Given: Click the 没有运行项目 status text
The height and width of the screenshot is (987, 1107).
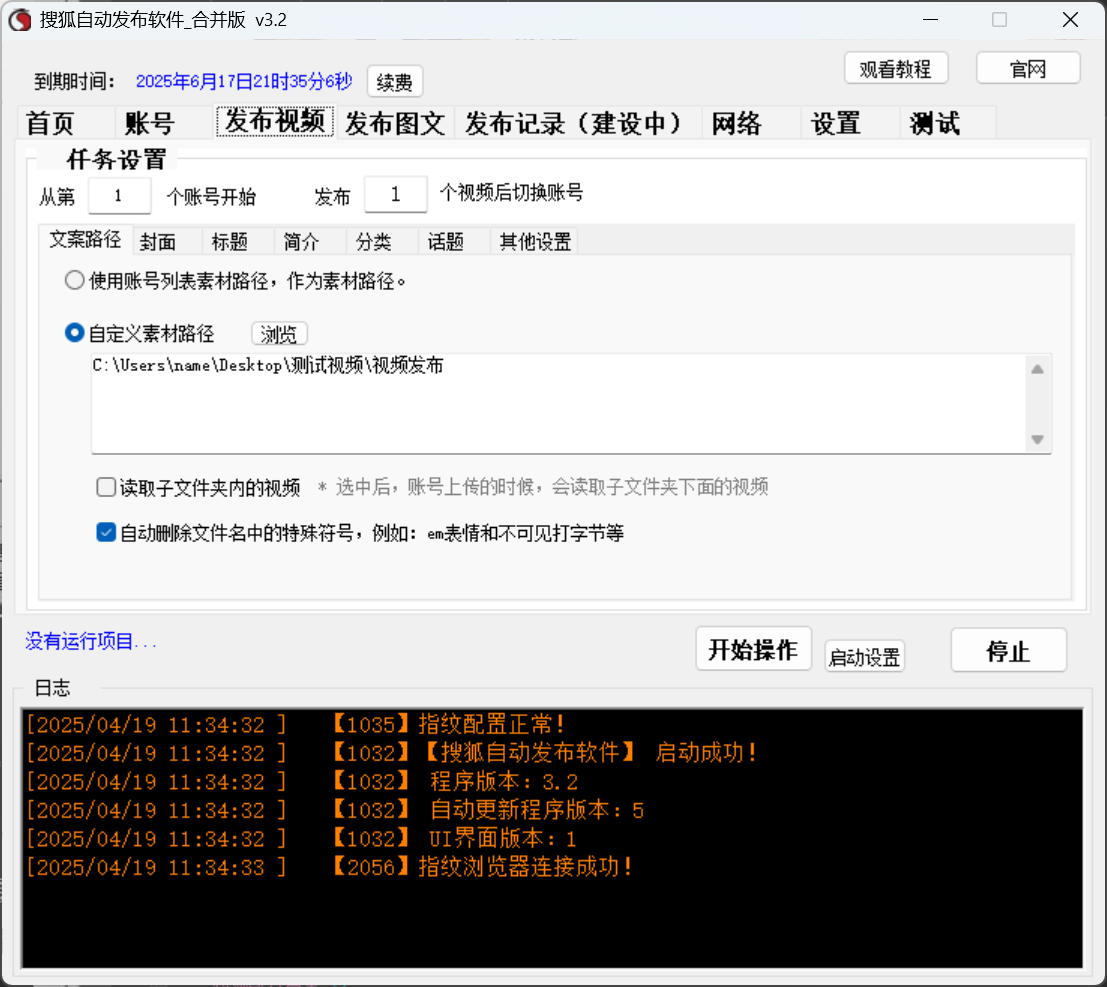Looking at the screenshot, I should [90, 641].
